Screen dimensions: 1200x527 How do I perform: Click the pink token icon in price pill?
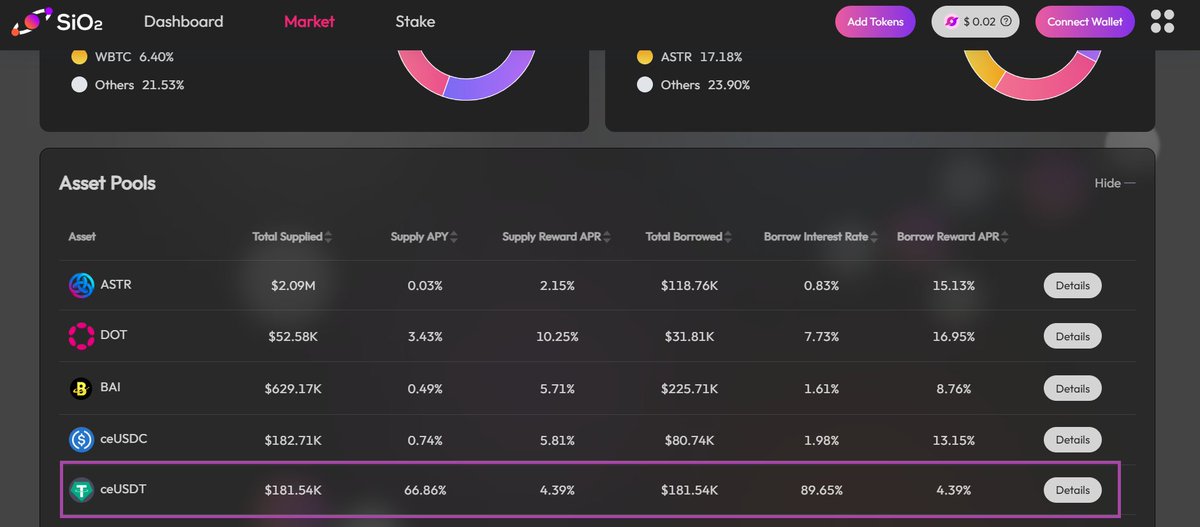coord(951,22)
